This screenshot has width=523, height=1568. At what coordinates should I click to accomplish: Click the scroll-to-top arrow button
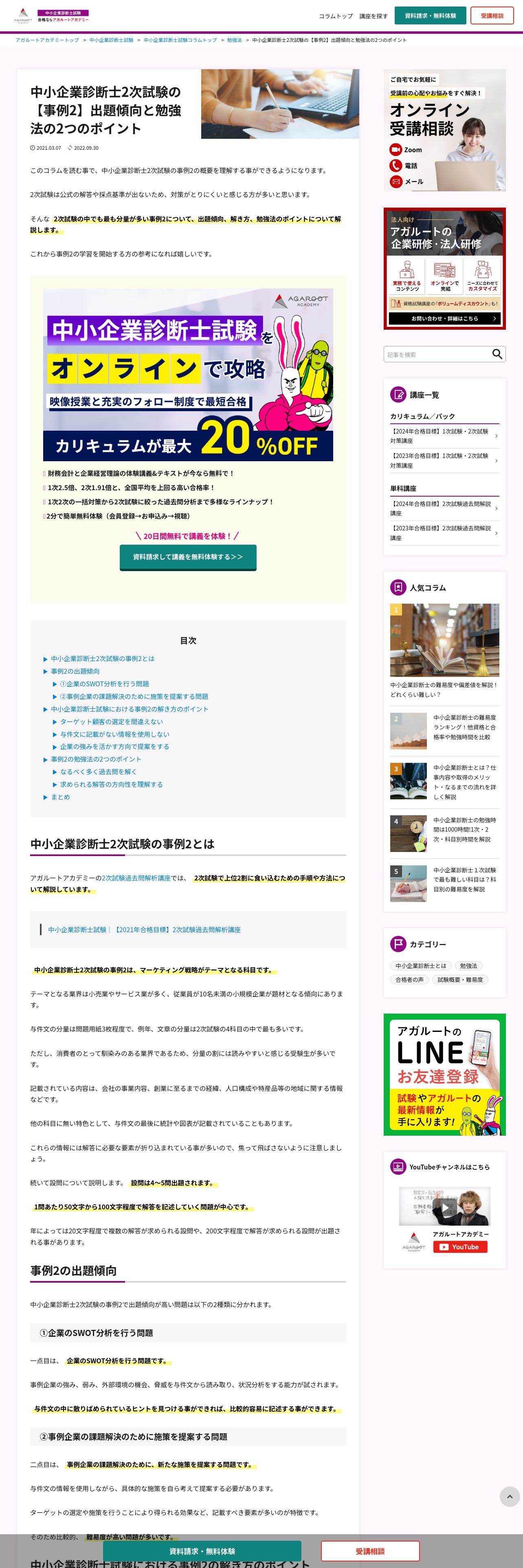[x=510, y=1497]
